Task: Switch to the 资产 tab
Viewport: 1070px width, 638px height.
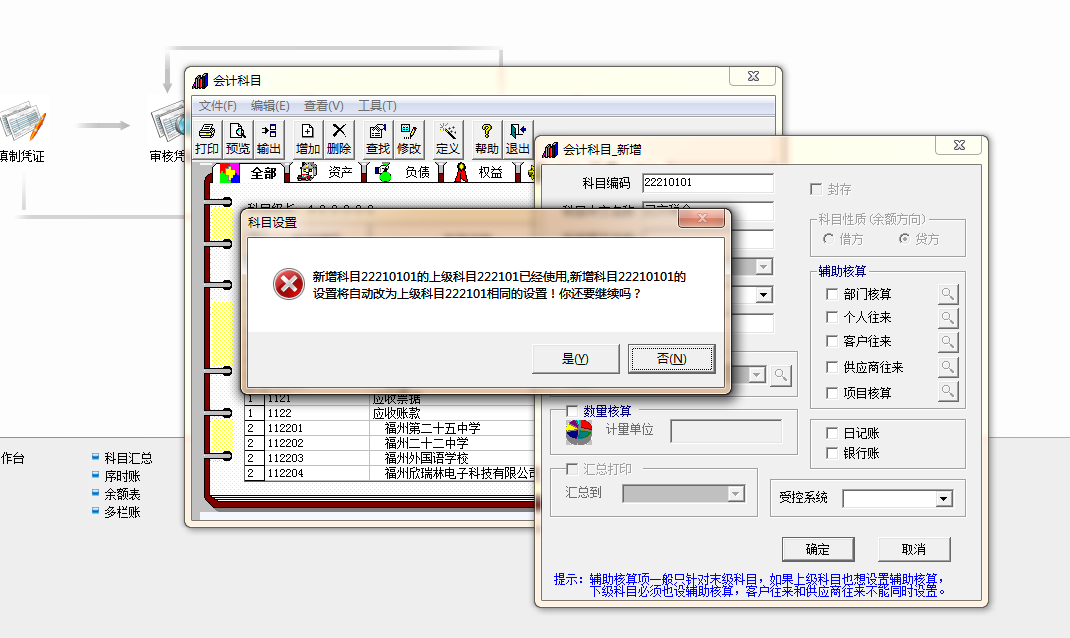Action: click(326, 173)
